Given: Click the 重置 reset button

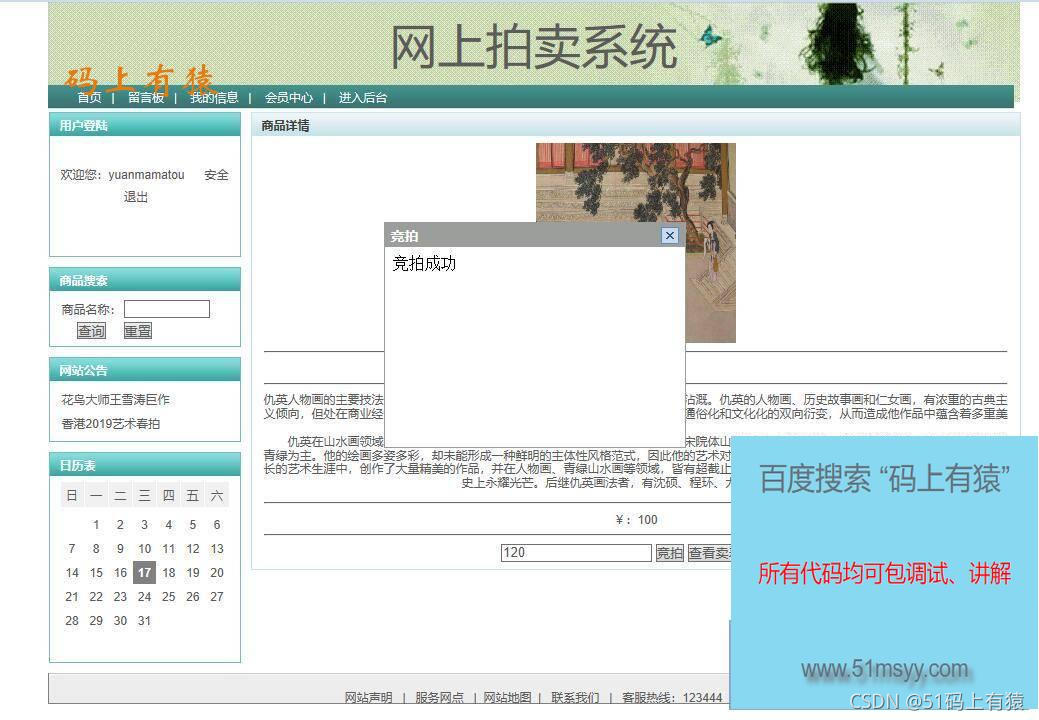Looking at the screenshot, I should click(138, 331).
